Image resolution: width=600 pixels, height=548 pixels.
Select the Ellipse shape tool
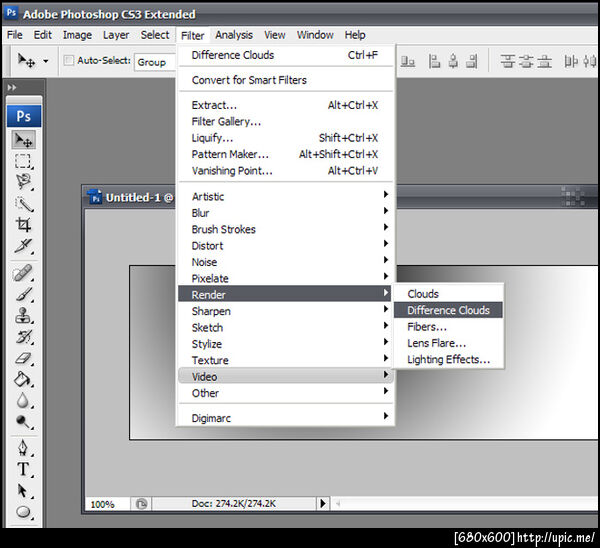point(23,512)
